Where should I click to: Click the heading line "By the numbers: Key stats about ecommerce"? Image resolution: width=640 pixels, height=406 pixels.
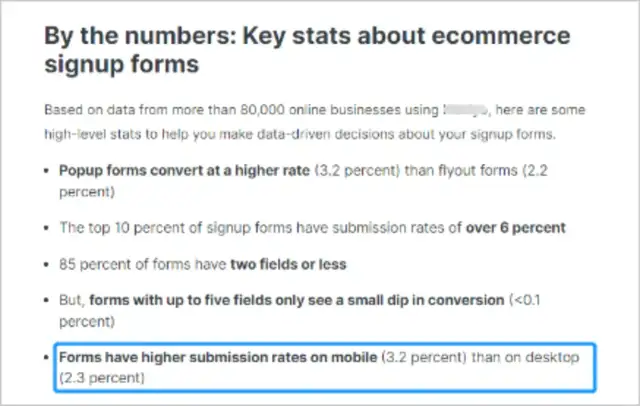pos(306,36)
